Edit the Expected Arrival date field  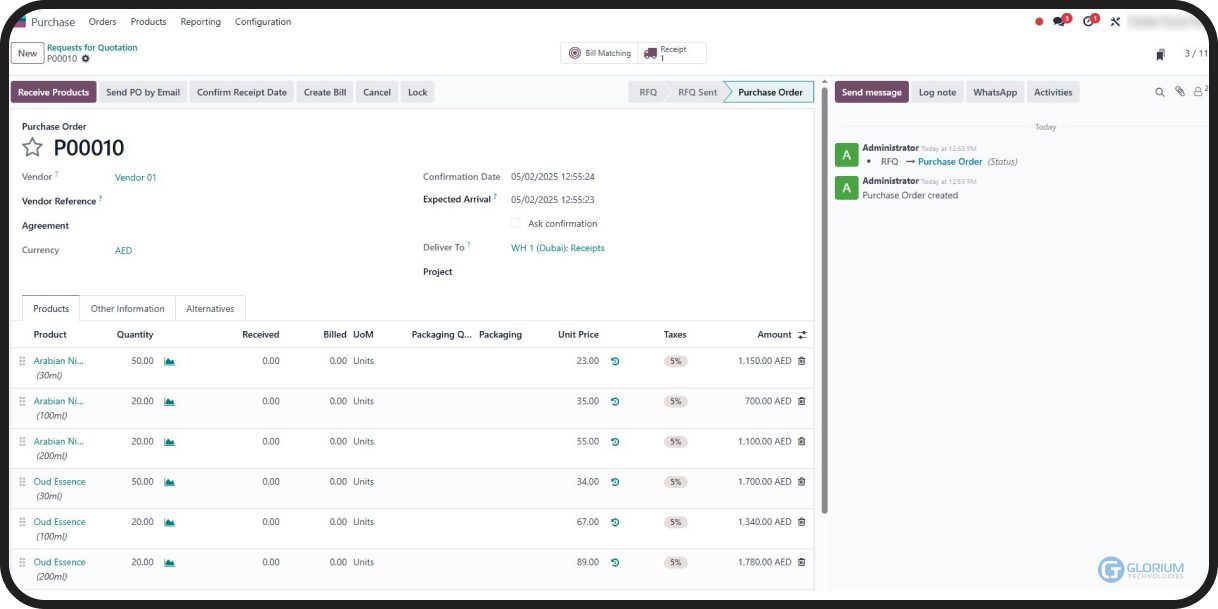coord(553,199)
